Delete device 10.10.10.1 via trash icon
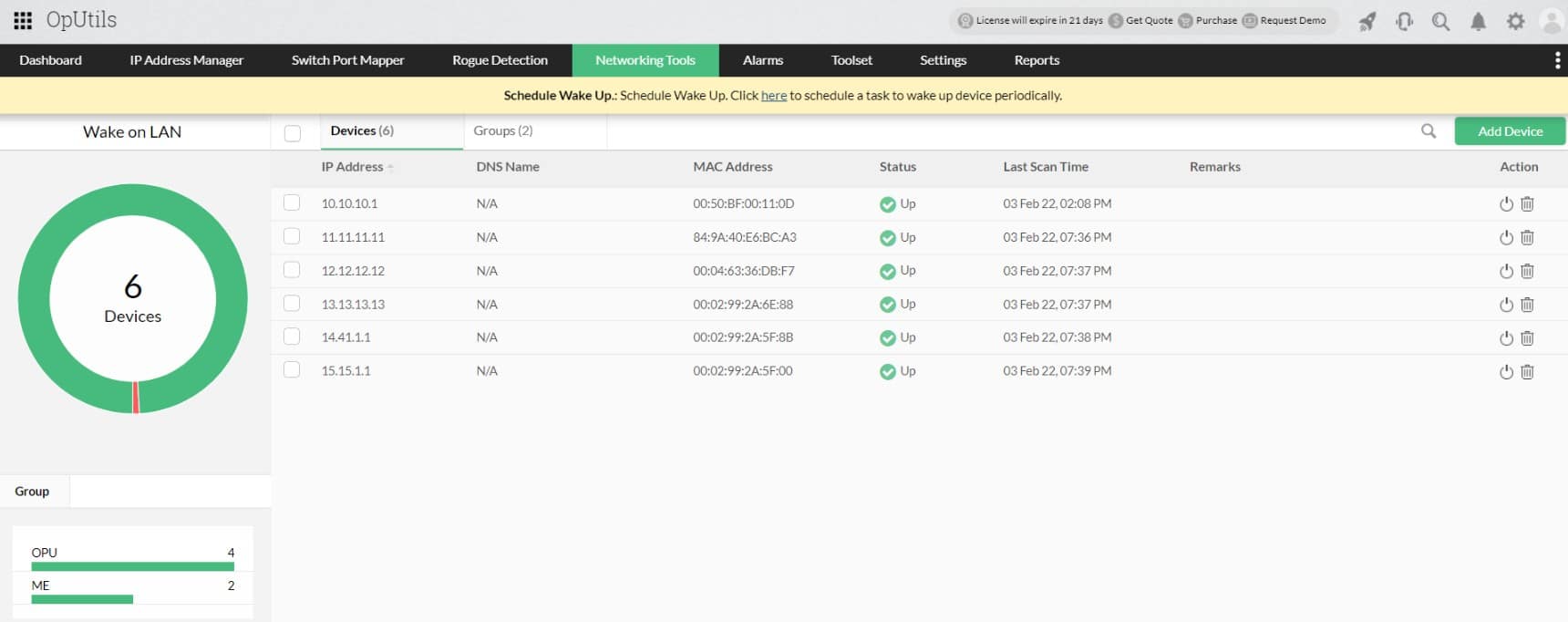The height and width of the screenshot is (622, 1568). [1528, 204]
